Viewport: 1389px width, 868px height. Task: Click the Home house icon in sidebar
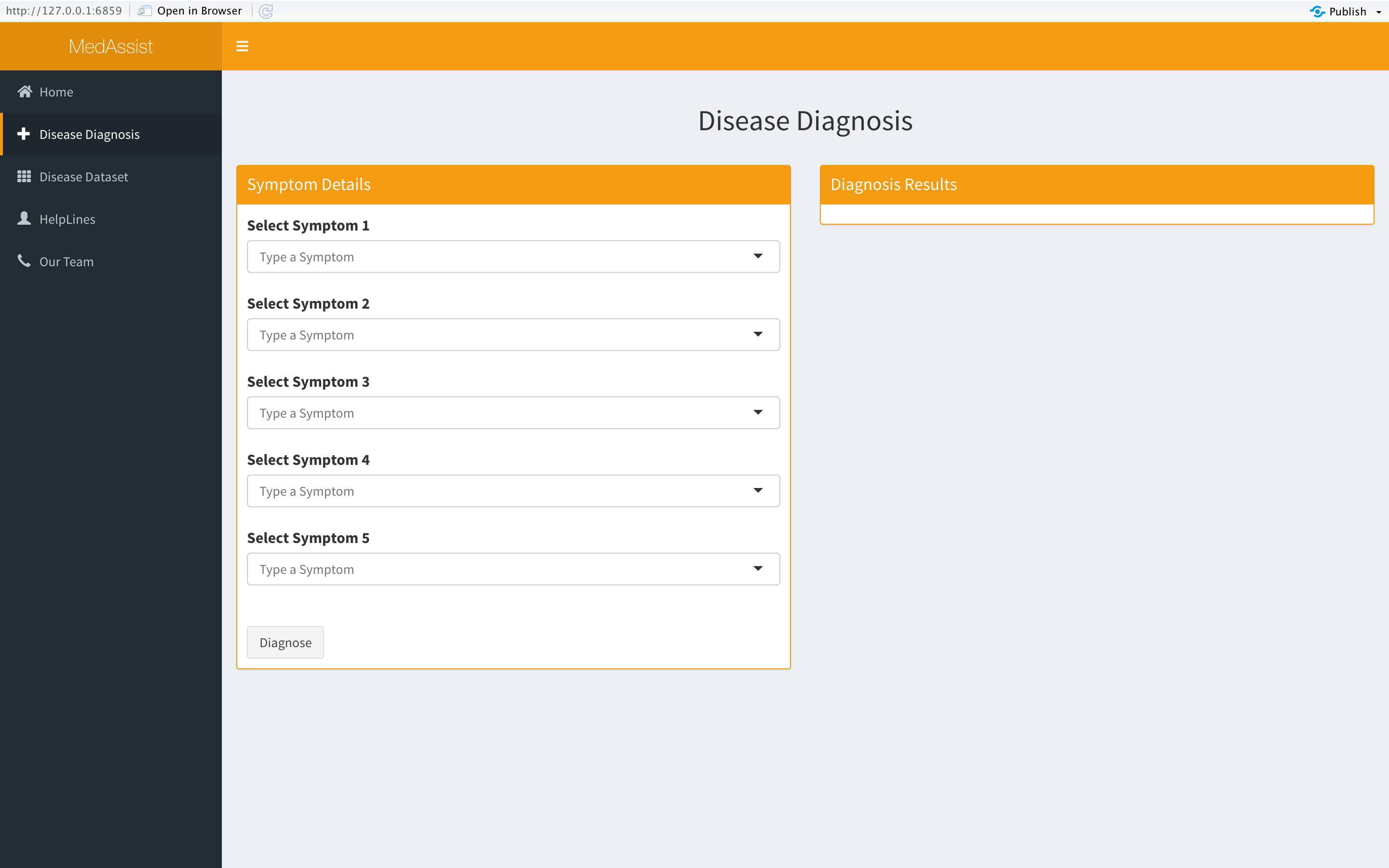(24, 92)
